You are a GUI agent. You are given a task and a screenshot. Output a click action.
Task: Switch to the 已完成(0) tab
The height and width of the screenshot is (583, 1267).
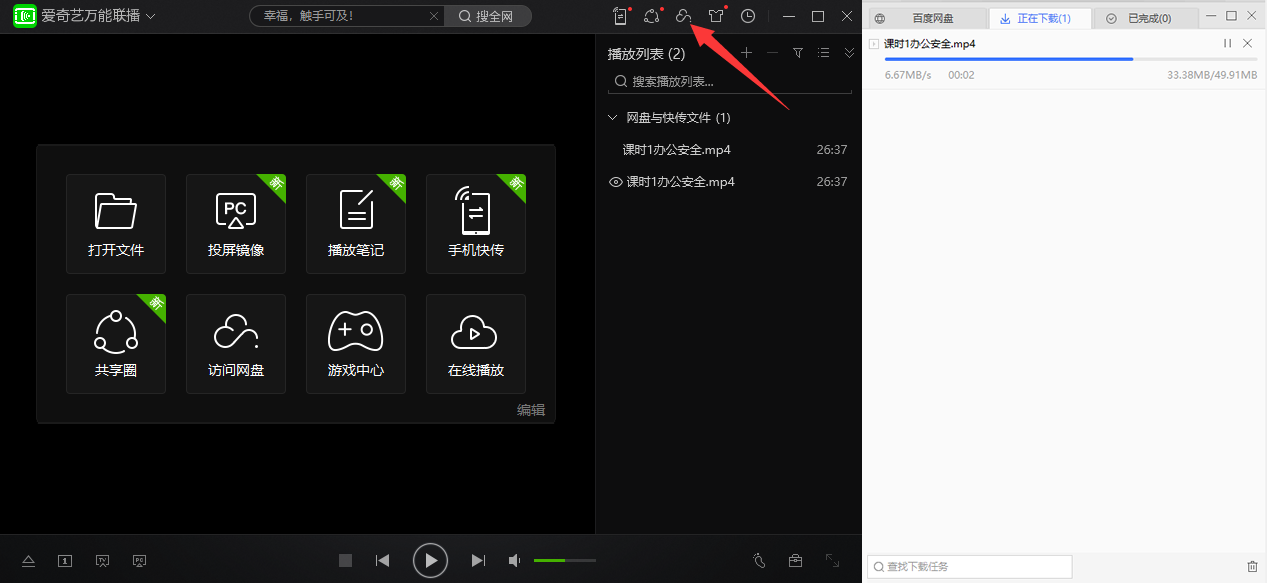click(x=1148, y=18)
